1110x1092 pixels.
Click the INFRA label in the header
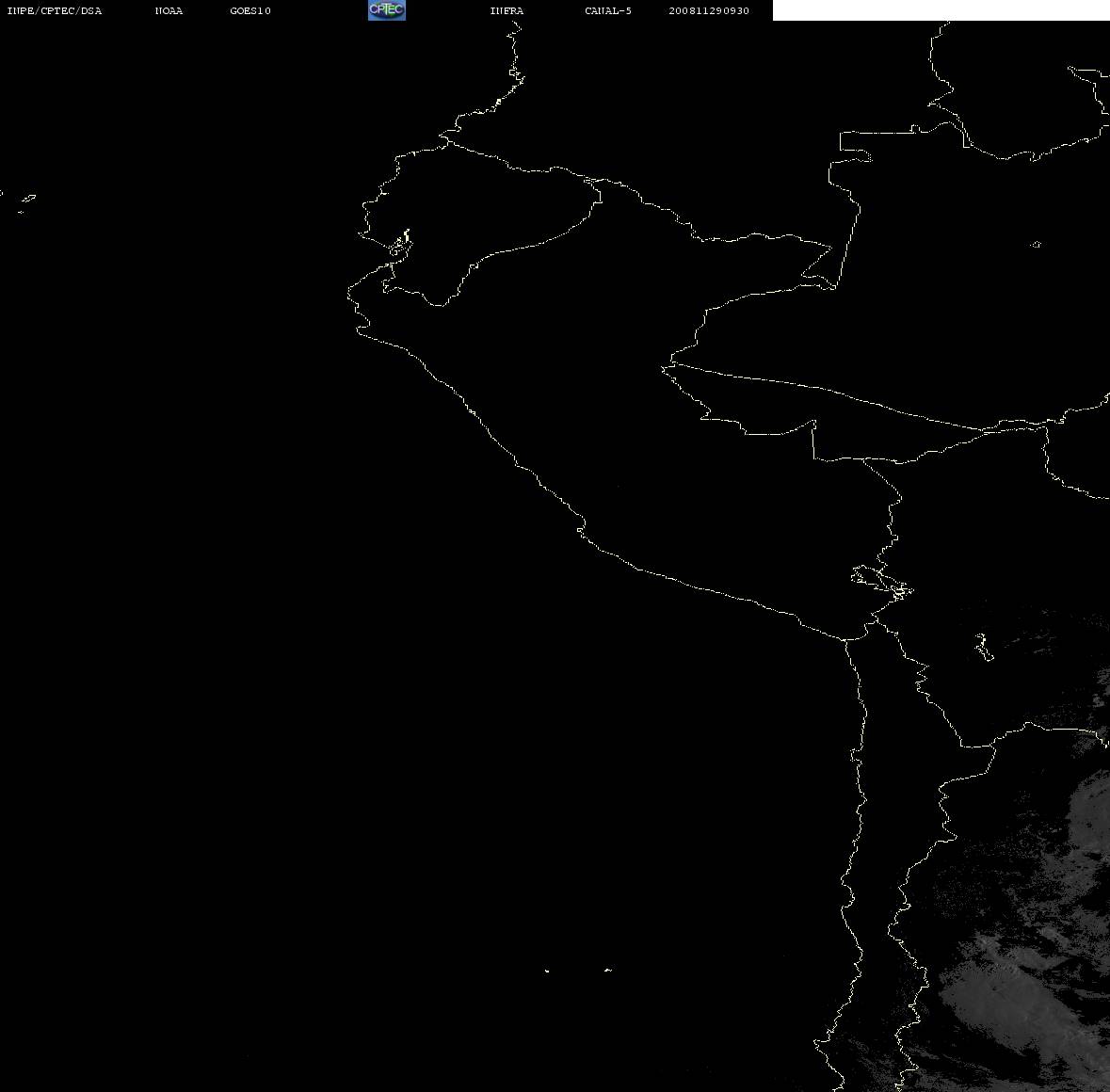point(507,10)
